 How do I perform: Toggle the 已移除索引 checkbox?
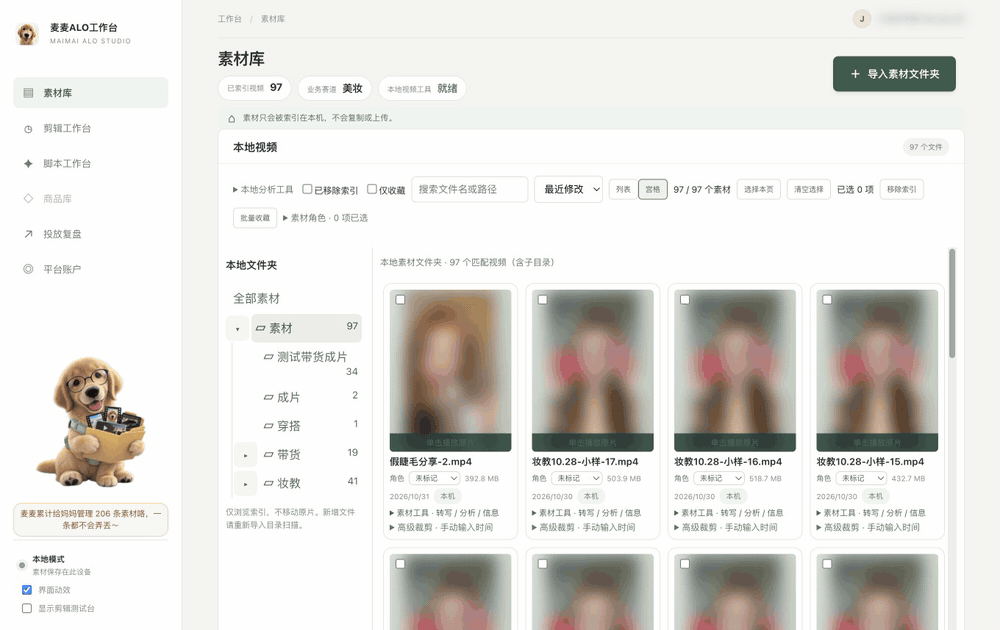307,189
